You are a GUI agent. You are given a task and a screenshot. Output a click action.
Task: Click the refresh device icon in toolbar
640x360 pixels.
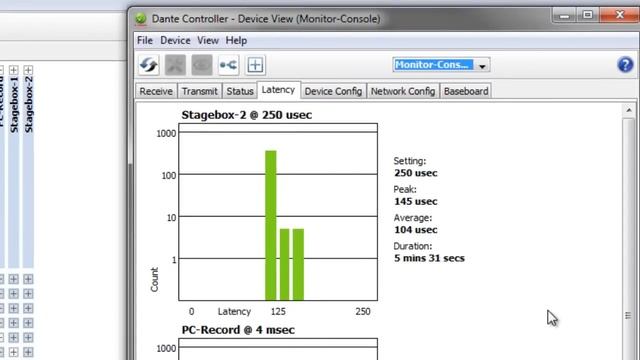click(x=149, y=65)
